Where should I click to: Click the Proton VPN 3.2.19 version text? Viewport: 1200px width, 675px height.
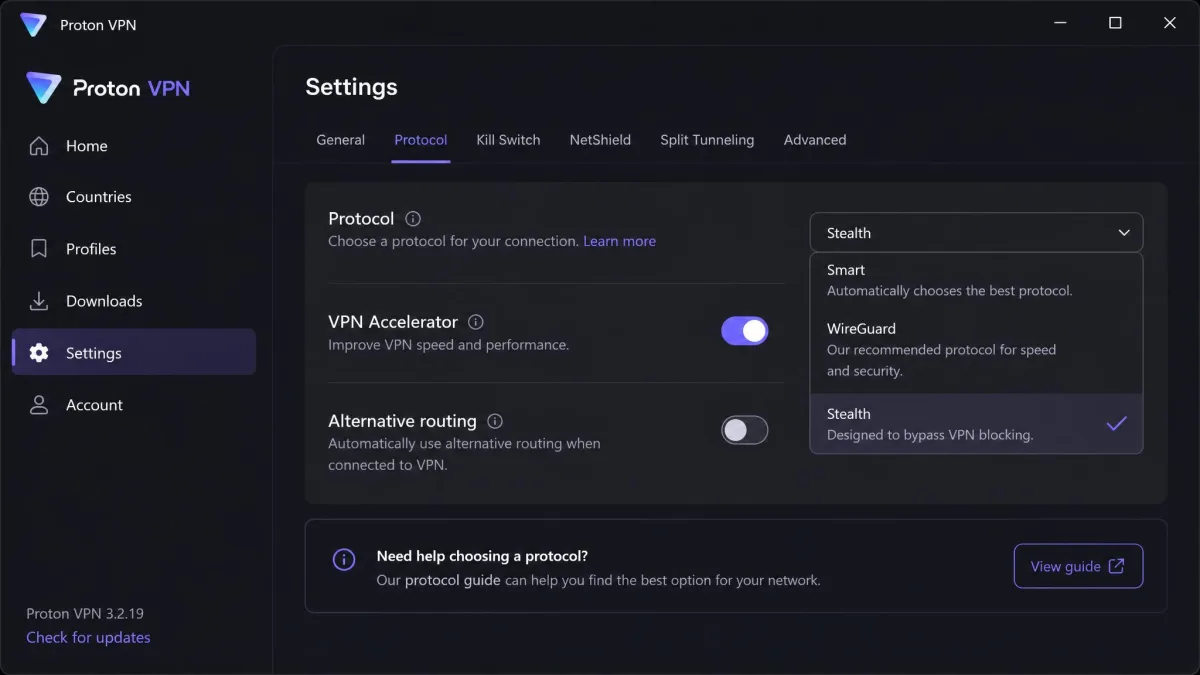pos(85,613)
